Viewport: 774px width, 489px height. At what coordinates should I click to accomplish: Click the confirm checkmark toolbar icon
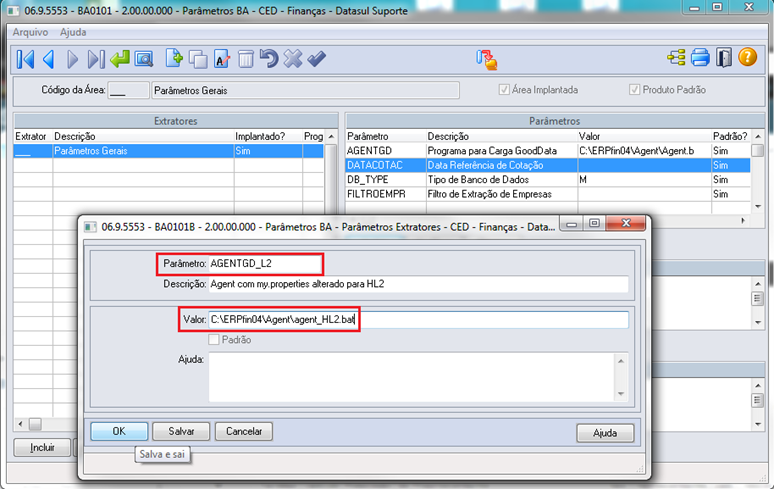(x=316, y=59)
